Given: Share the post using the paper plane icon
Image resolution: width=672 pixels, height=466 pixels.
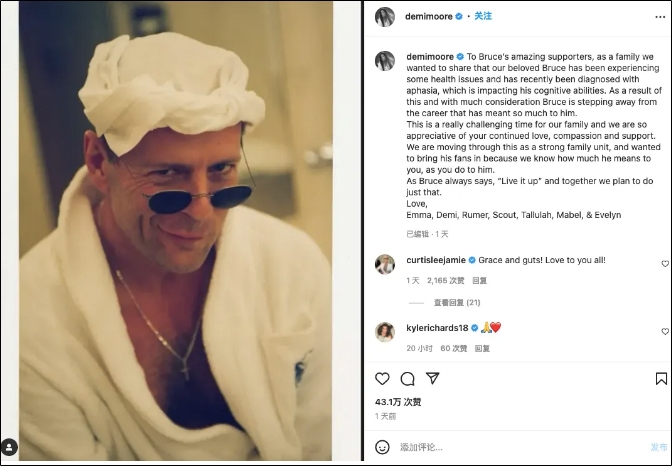Looking at the screenshot, I should tap(432, 378).
